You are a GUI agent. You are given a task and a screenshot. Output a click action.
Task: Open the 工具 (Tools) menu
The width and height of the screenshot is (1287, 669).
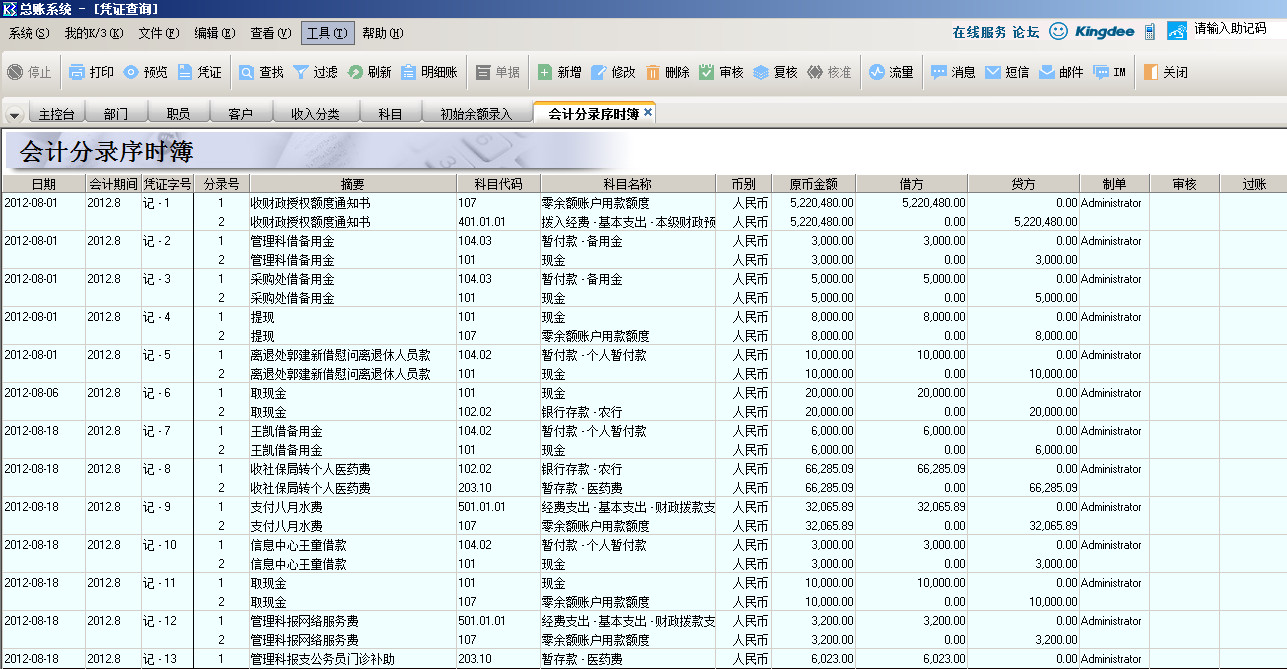coord(327,33)
